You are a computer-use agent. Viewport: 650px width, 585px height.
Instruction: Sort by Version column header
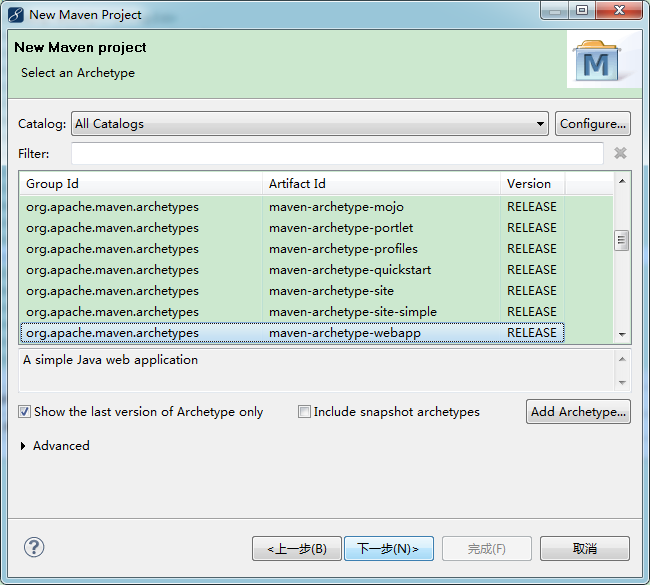(533, 184)
